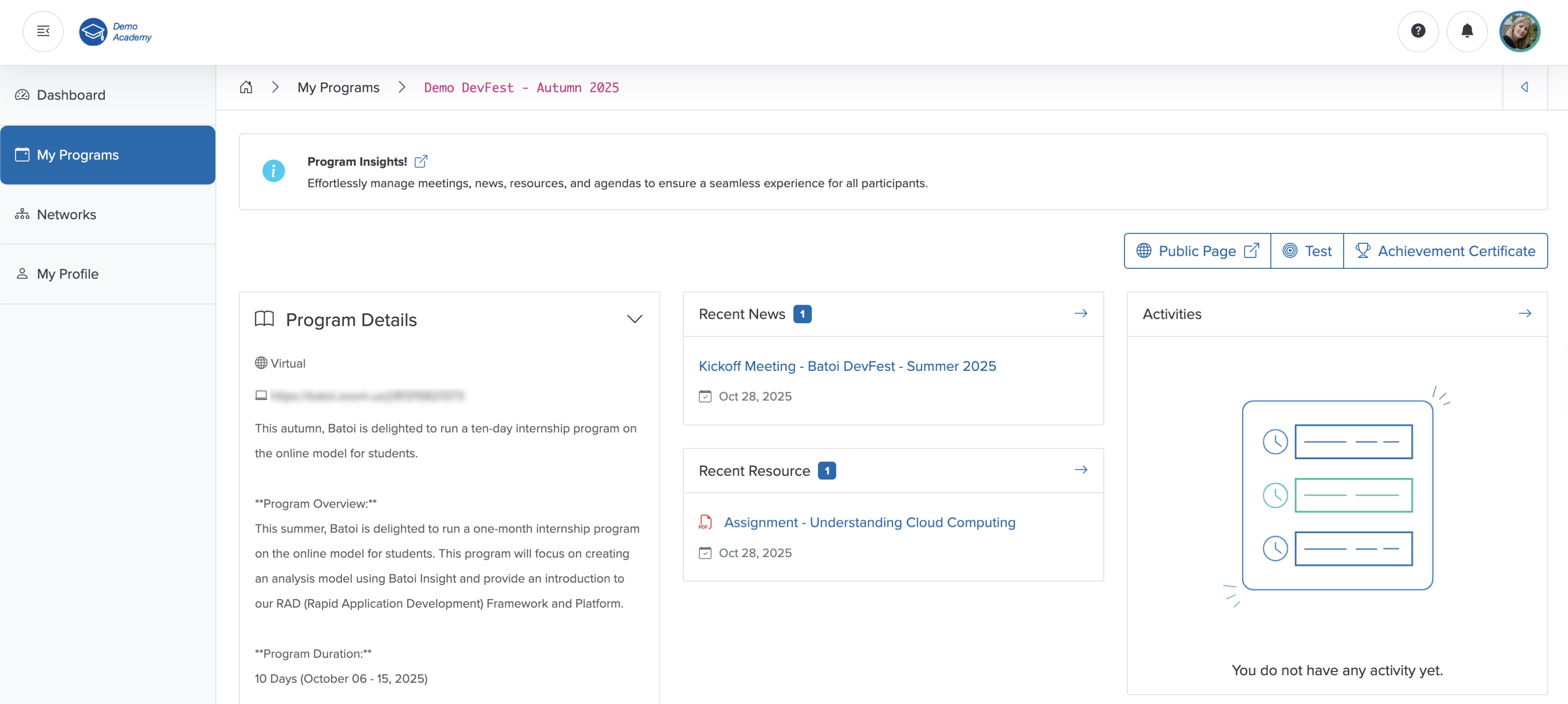Collapse the panel with the left-pointing arrow
The image size is (1568, 704).
tap(1525, 87)
